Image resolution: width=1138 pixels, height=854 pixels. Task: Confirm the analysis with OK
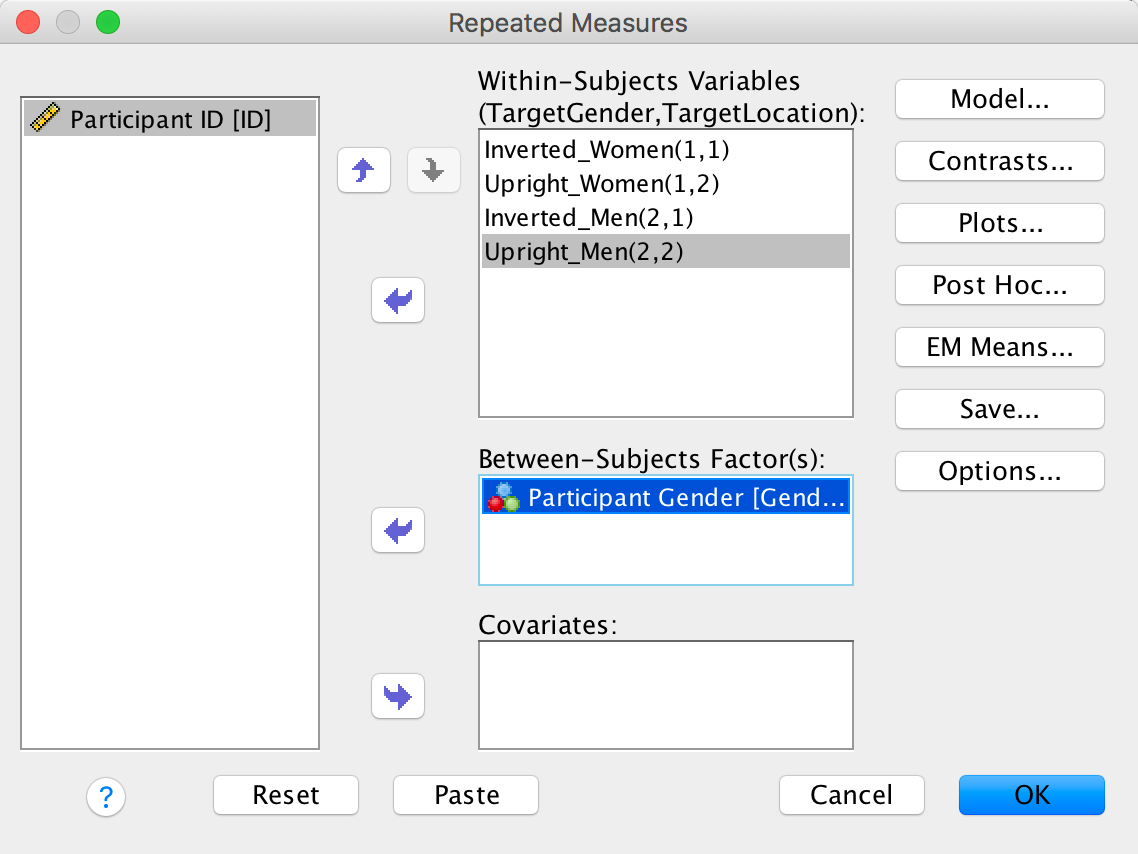pyautogui.click(x=1031, y=795)
